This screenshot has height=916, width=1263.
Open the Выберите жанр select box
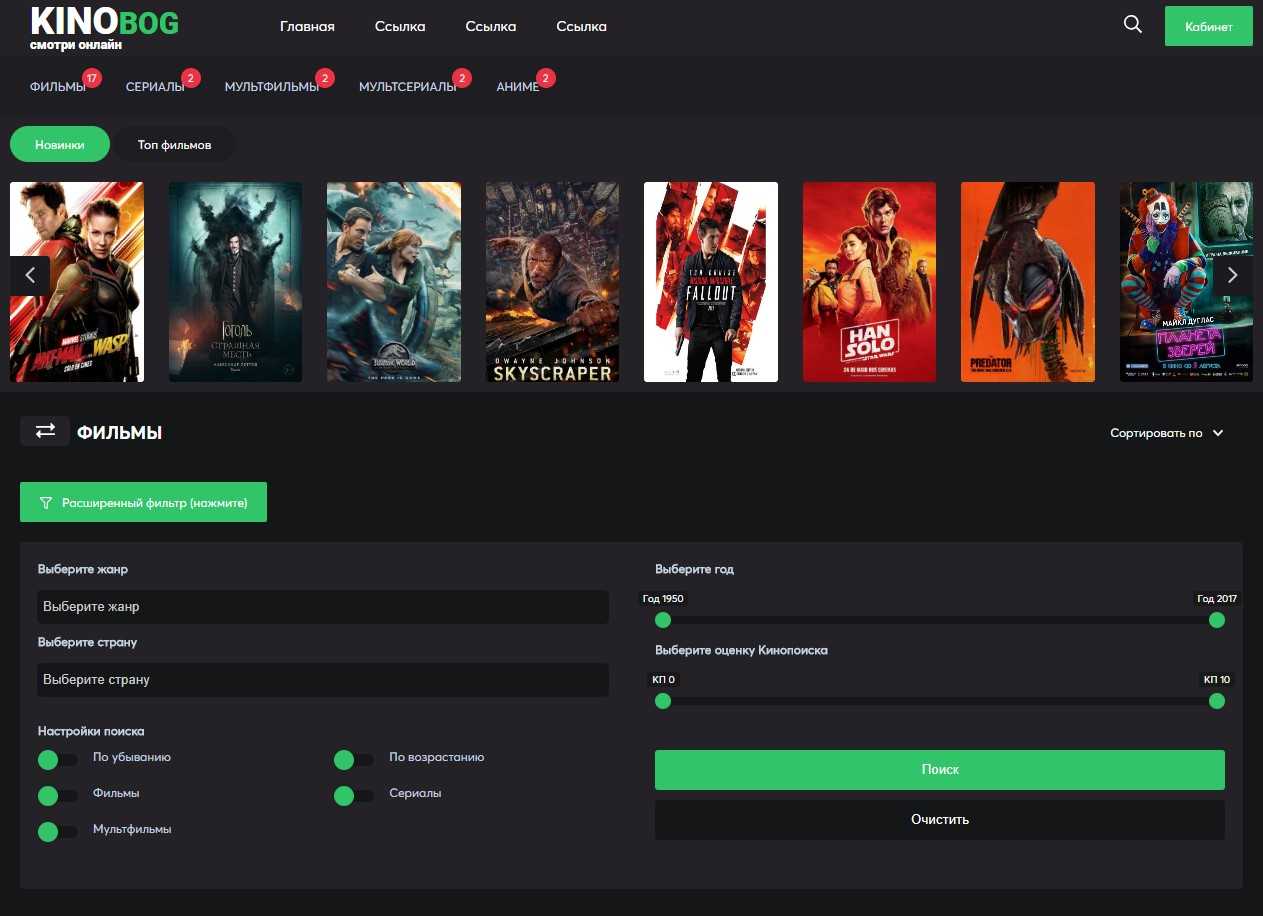pos(323,607)
